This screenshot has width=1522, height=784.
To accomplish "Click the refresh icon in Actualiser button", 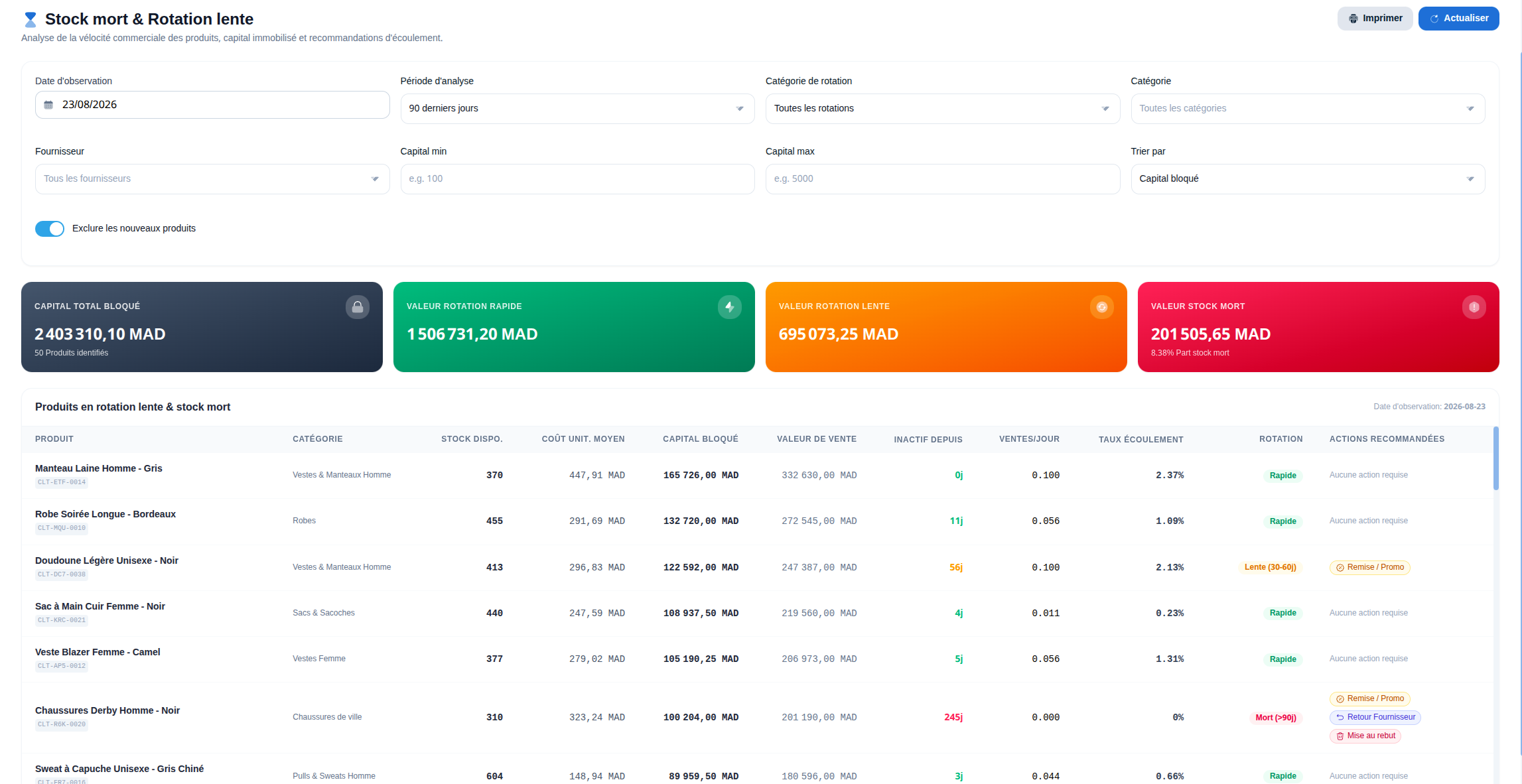I will (x=1434, y=19).
